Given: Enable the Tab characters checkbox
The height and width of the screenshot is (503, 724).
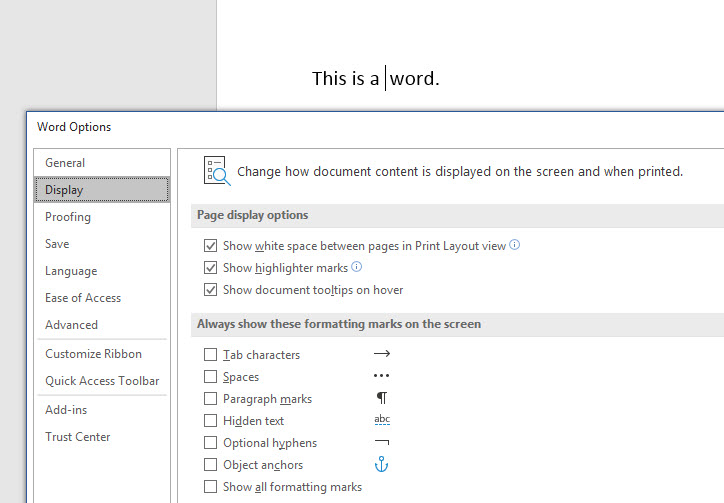Looking at the screenshot, I should pos(211,355).
